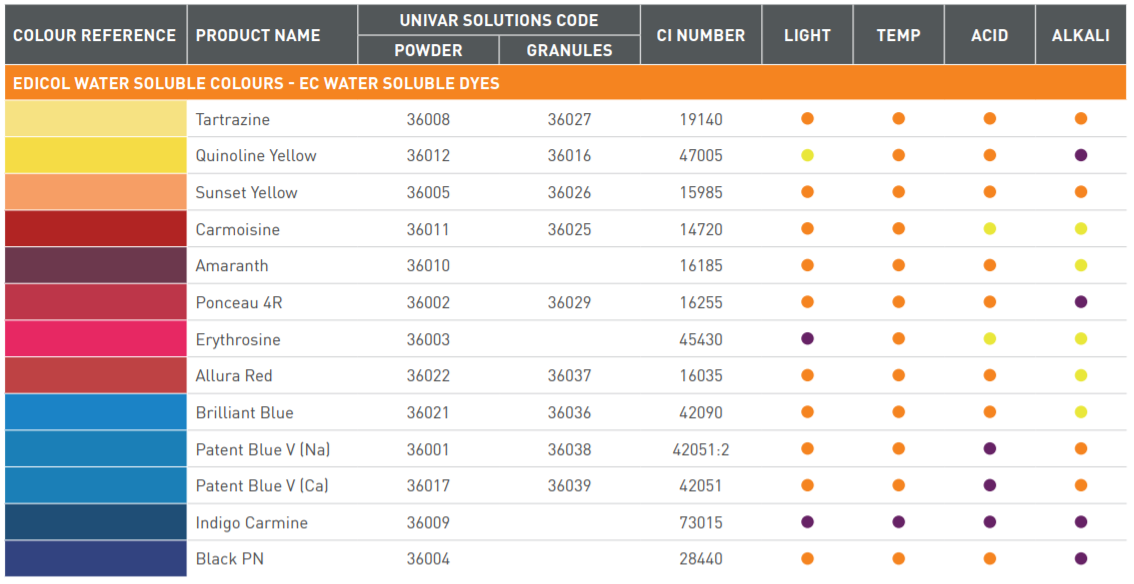
Task: Click the purple ALKALI dot for Quinoline Yellow
Action: point(1080,155)
